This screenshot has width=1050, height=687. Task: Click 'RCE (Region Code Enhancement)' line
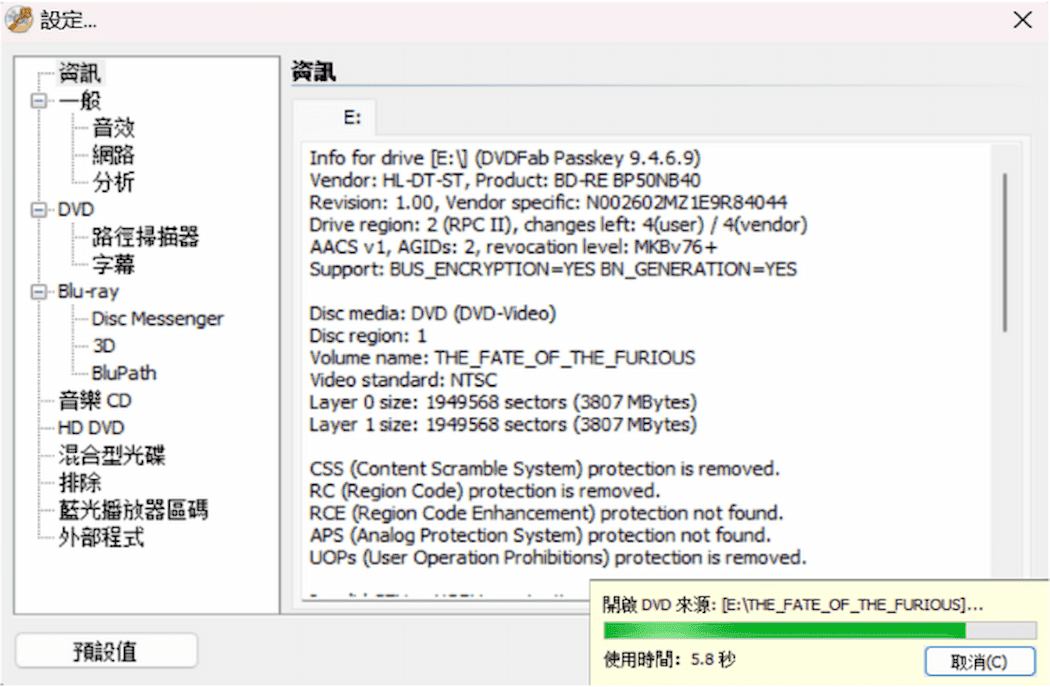546,513
